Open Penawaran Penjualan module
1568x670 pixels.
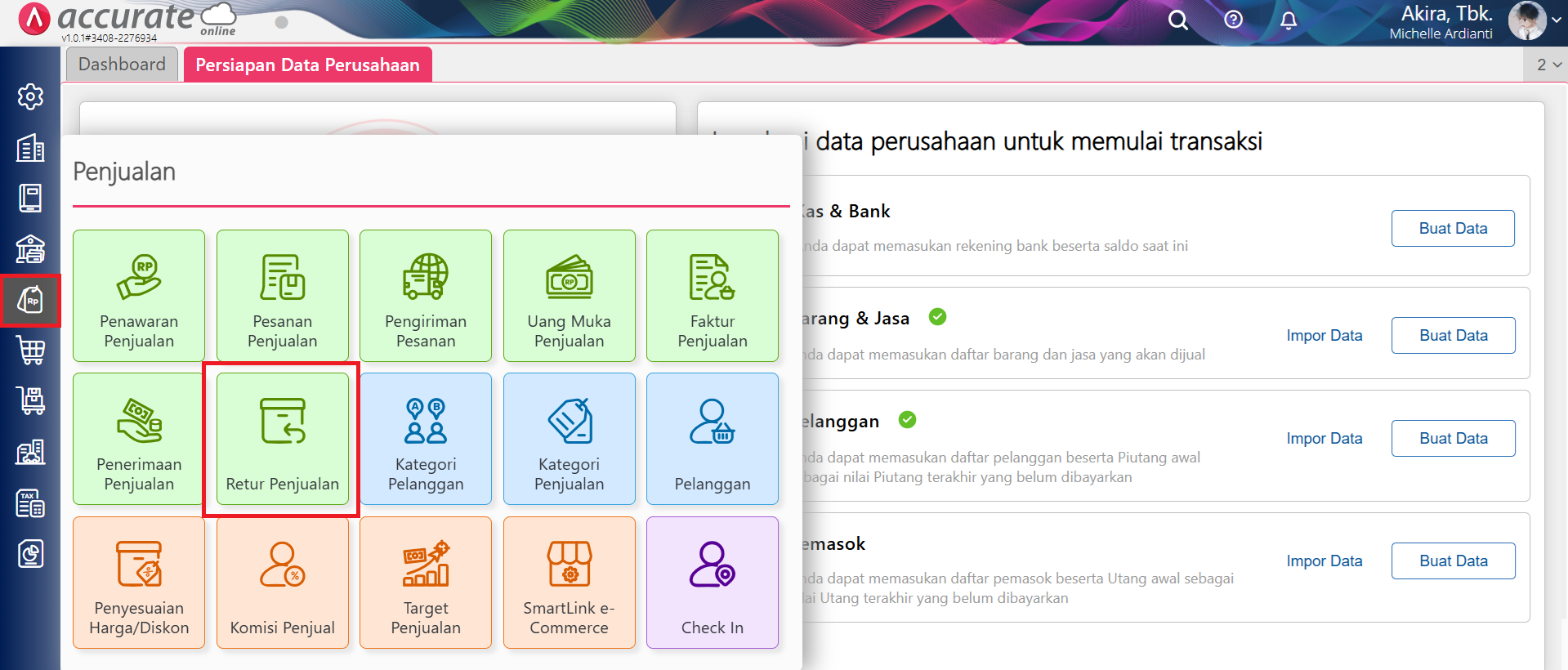[139, 296]
